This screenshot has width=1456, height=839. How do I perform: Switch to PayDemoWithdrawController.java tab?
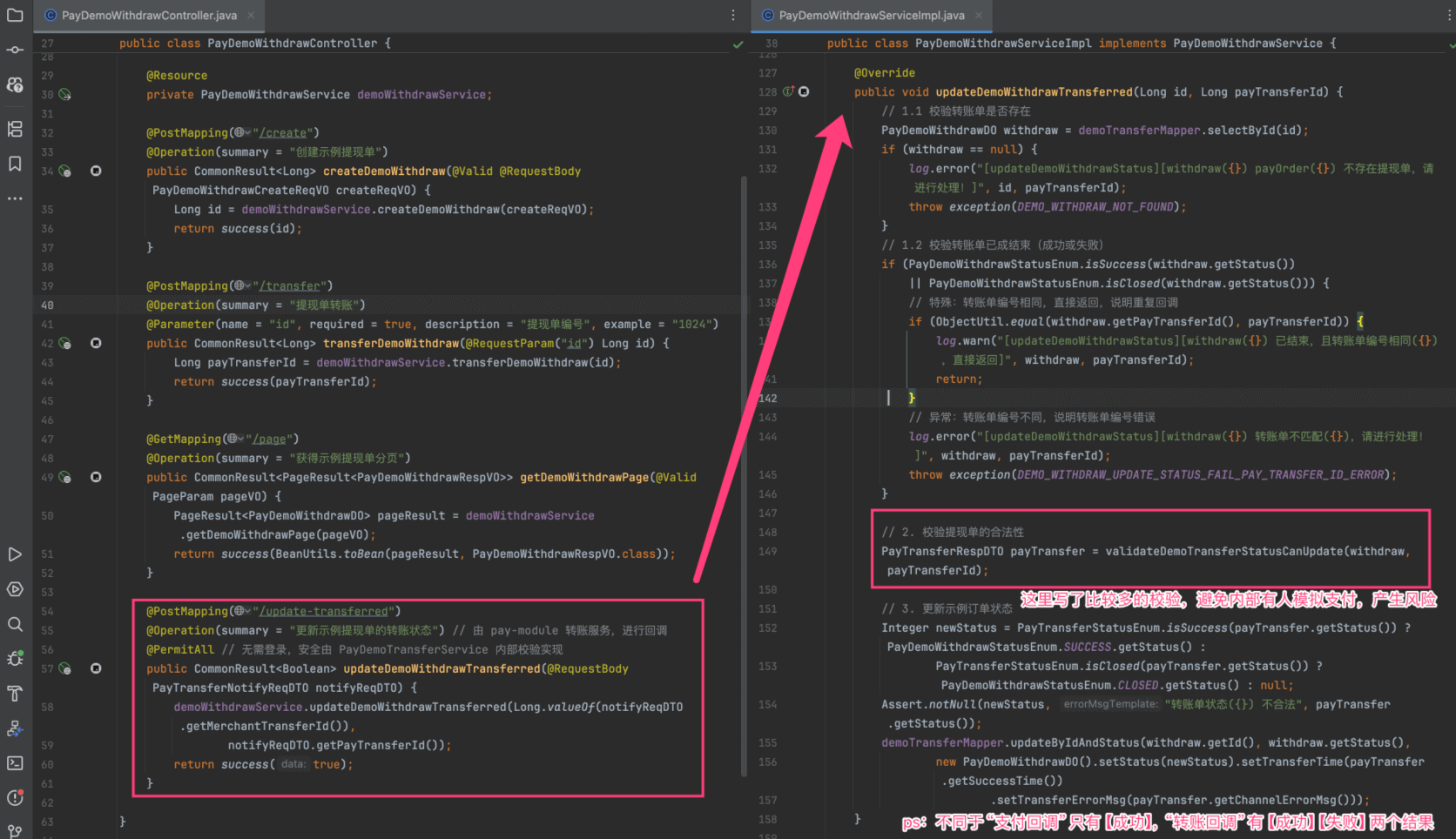point(148,16)
